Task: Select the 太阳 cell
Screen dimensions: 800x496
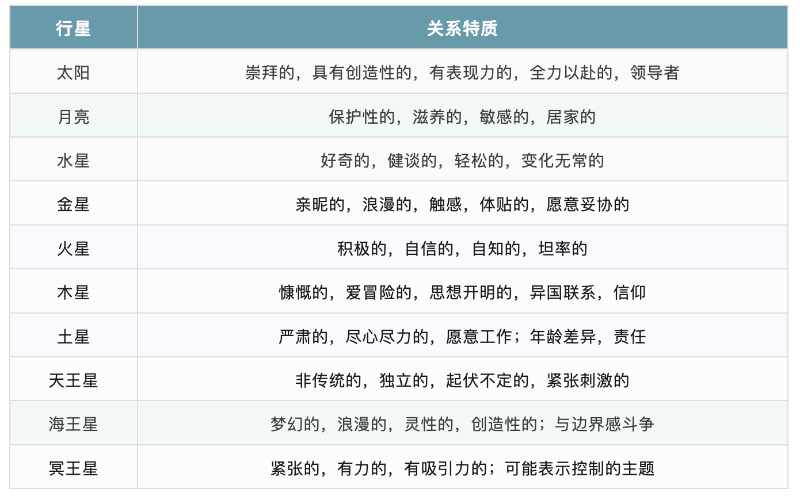Action: tap(73, 73)
